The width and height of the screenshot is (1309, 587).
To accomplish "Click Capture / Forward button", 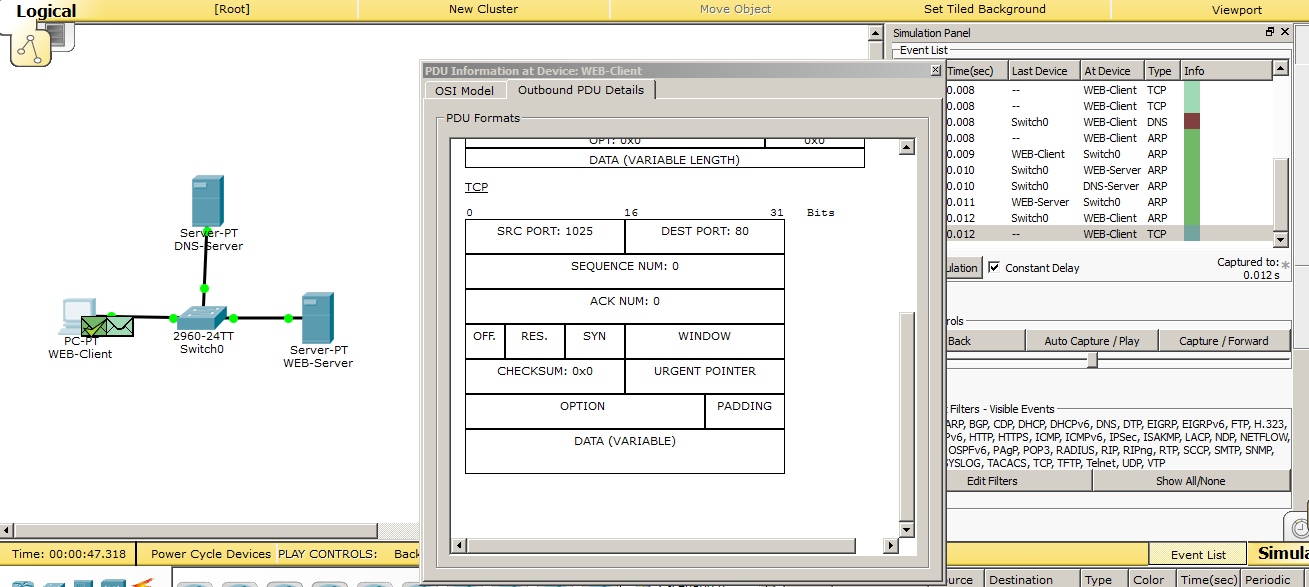I will (x=1224, y=341).
